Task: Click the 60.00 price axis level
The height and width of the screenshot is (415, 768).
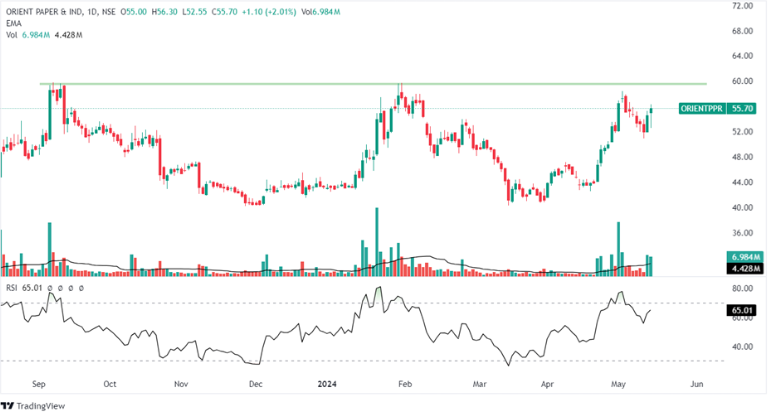Action: (742, 81)
